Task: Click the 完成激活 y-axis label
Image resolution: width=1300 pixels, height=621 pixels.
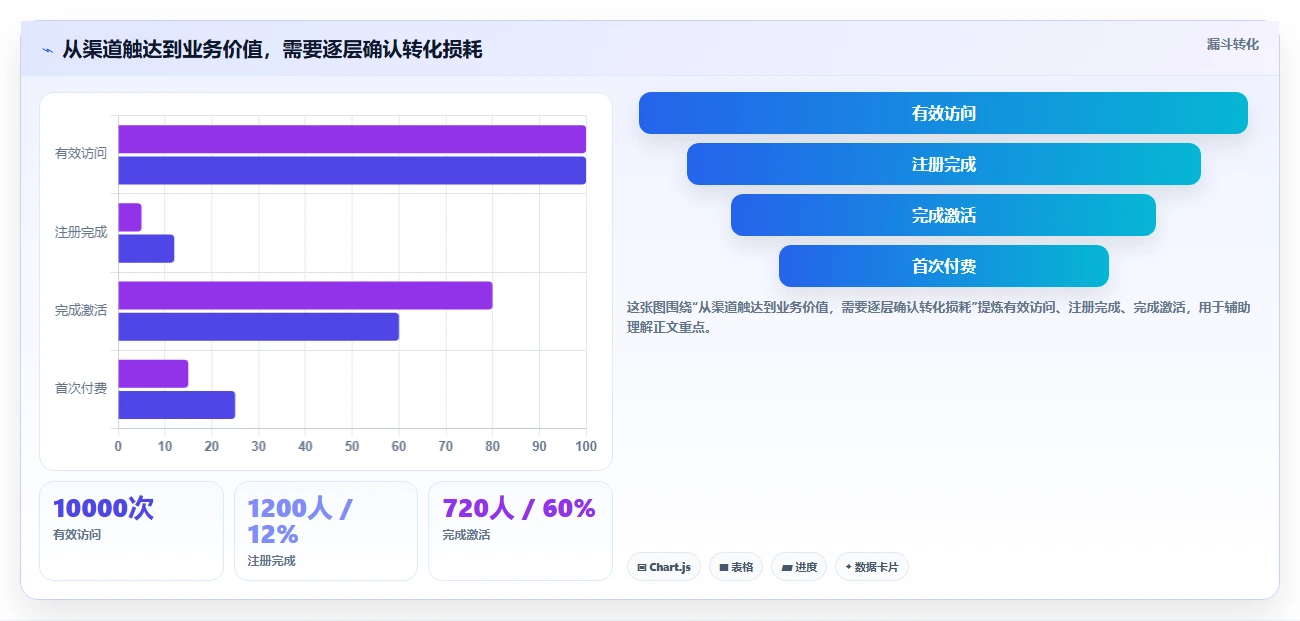Action: 81,310
